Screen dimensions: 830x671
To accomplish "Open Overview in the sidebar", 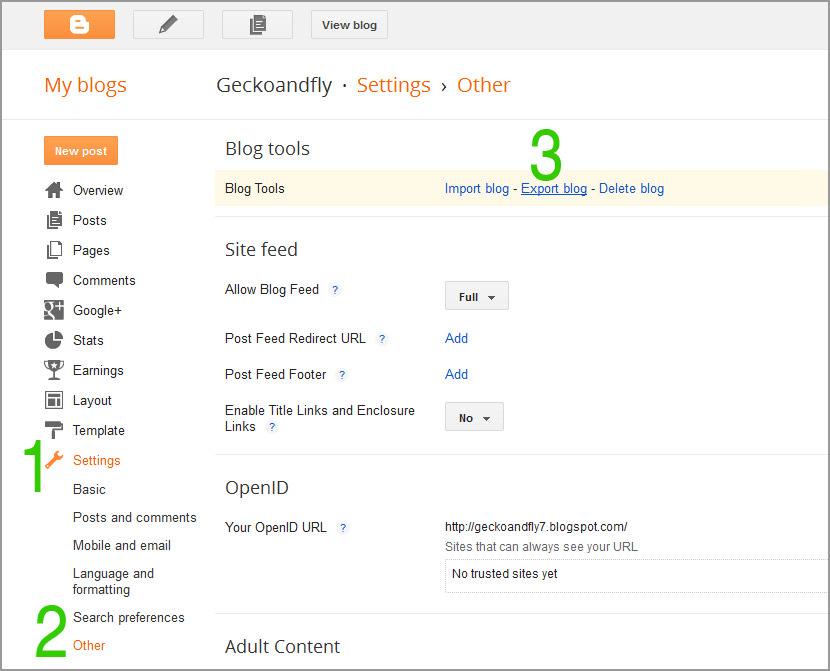I will point(98,191).
